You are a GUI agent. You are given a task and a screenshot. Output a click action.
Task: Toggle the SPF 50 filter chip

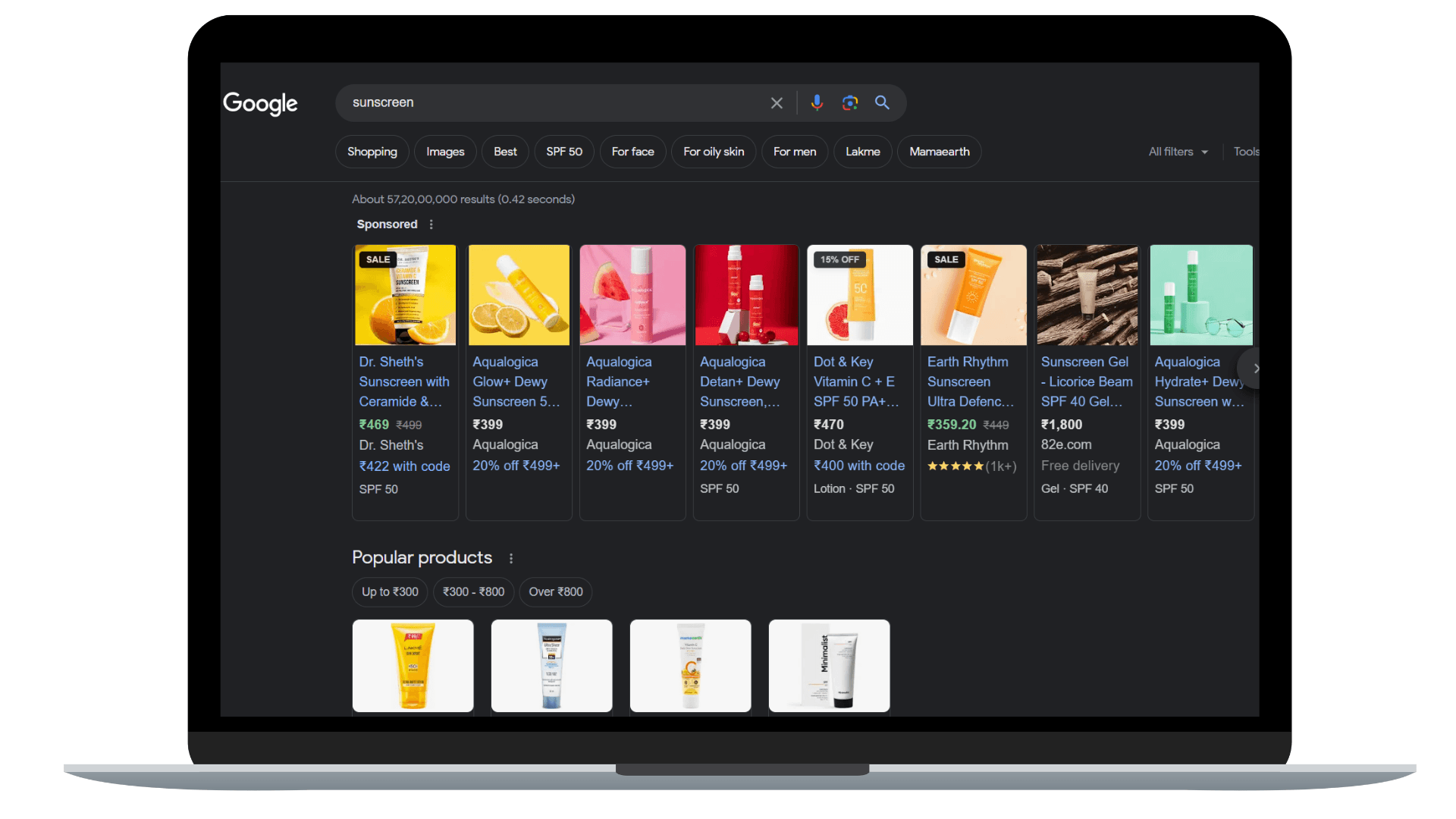563,151
